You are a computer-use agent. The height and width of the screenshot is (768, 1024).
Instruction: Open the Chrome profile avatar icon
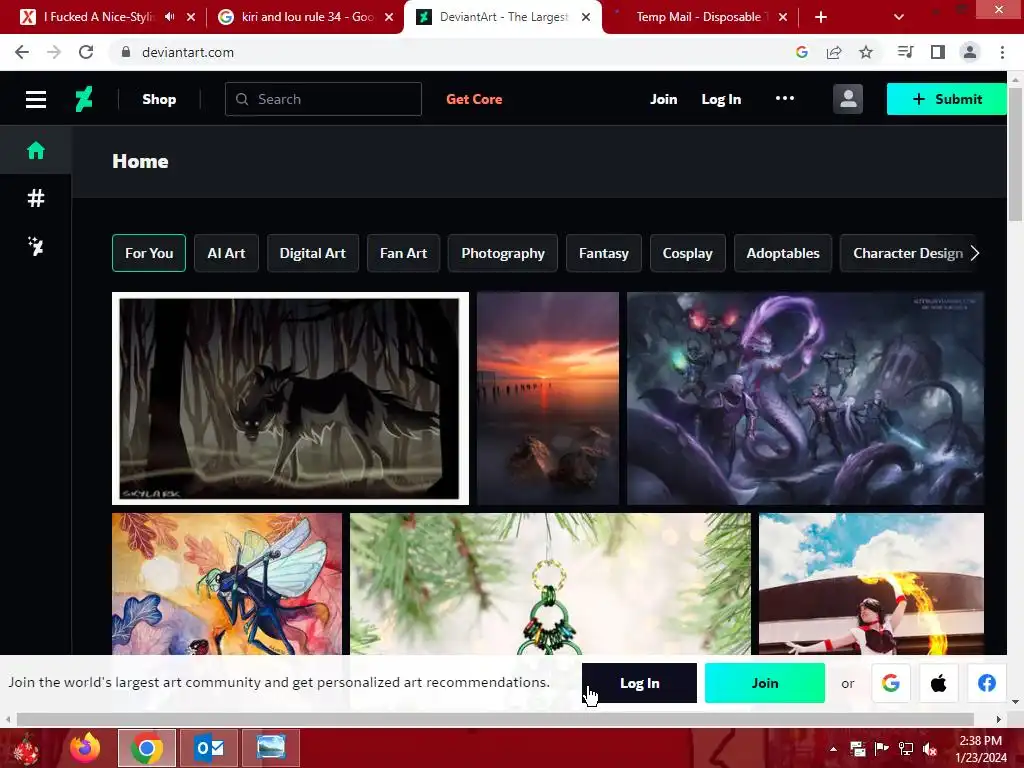click(970, 52)
